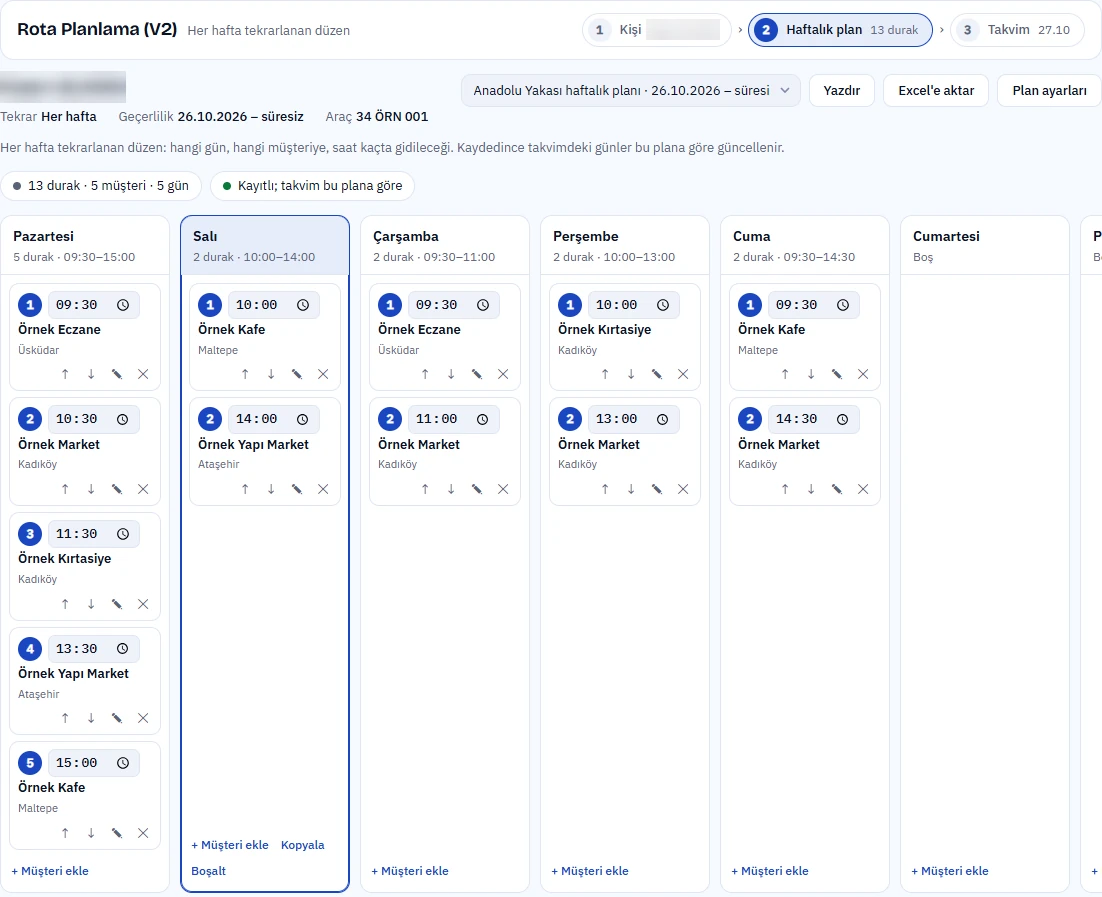
Task: Go to step 1 Kişi
Action: 656,30
